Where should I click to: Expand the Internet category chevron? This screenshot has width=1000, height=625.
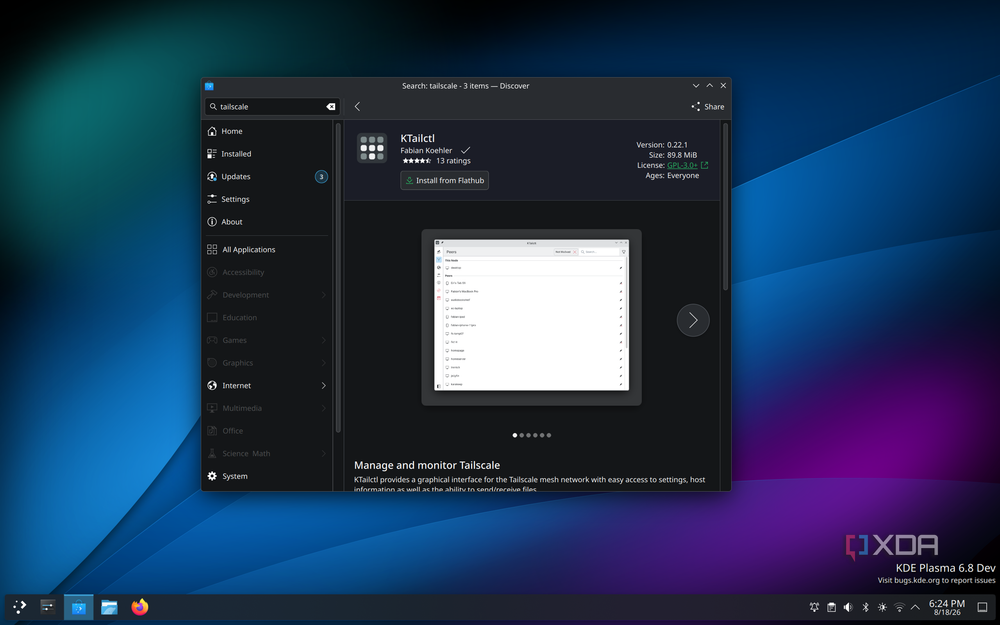coord(323,385)
